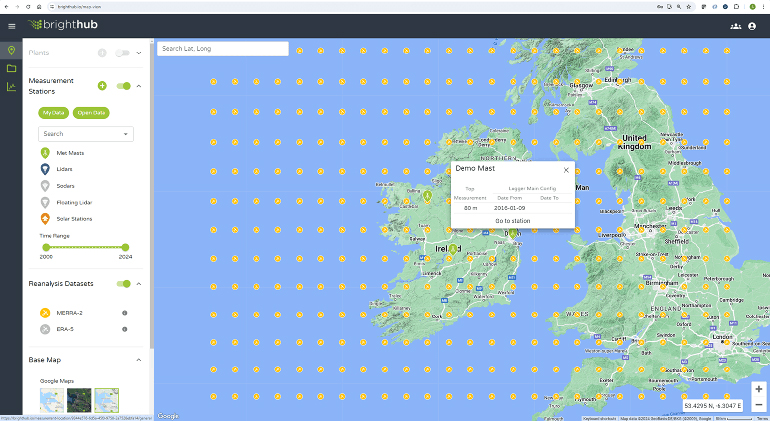Viewport: 770px width, 421px height.
Task: Toggle the Measurement Stations layer switch
Action: click(x=123, y=86)
